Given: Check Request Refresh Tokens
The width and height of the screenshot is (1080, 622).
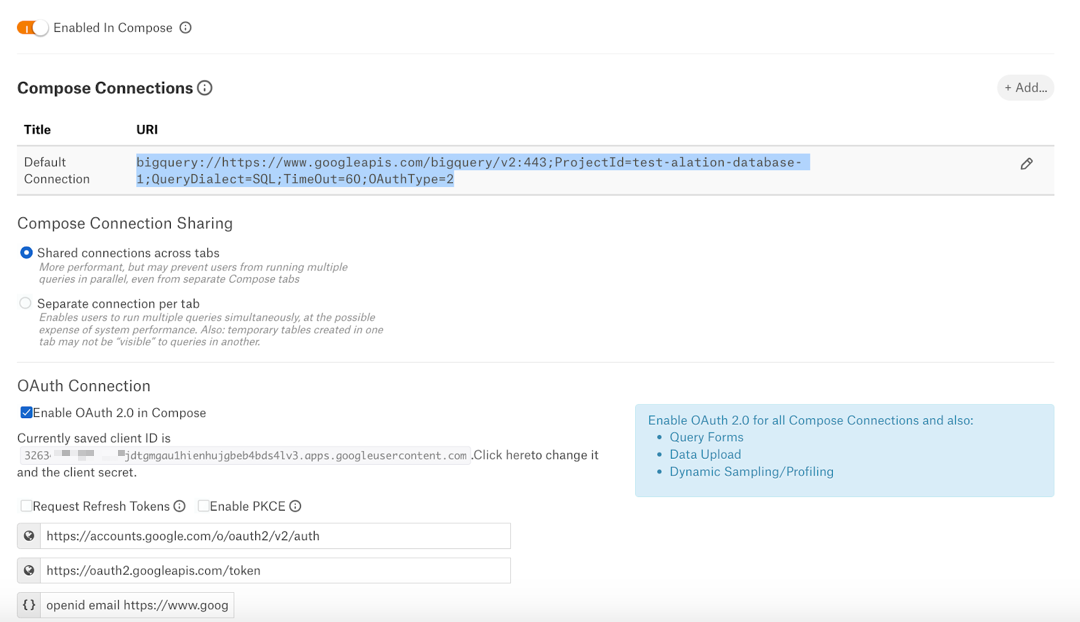Looking at the screenshot, I should [26, 506].
